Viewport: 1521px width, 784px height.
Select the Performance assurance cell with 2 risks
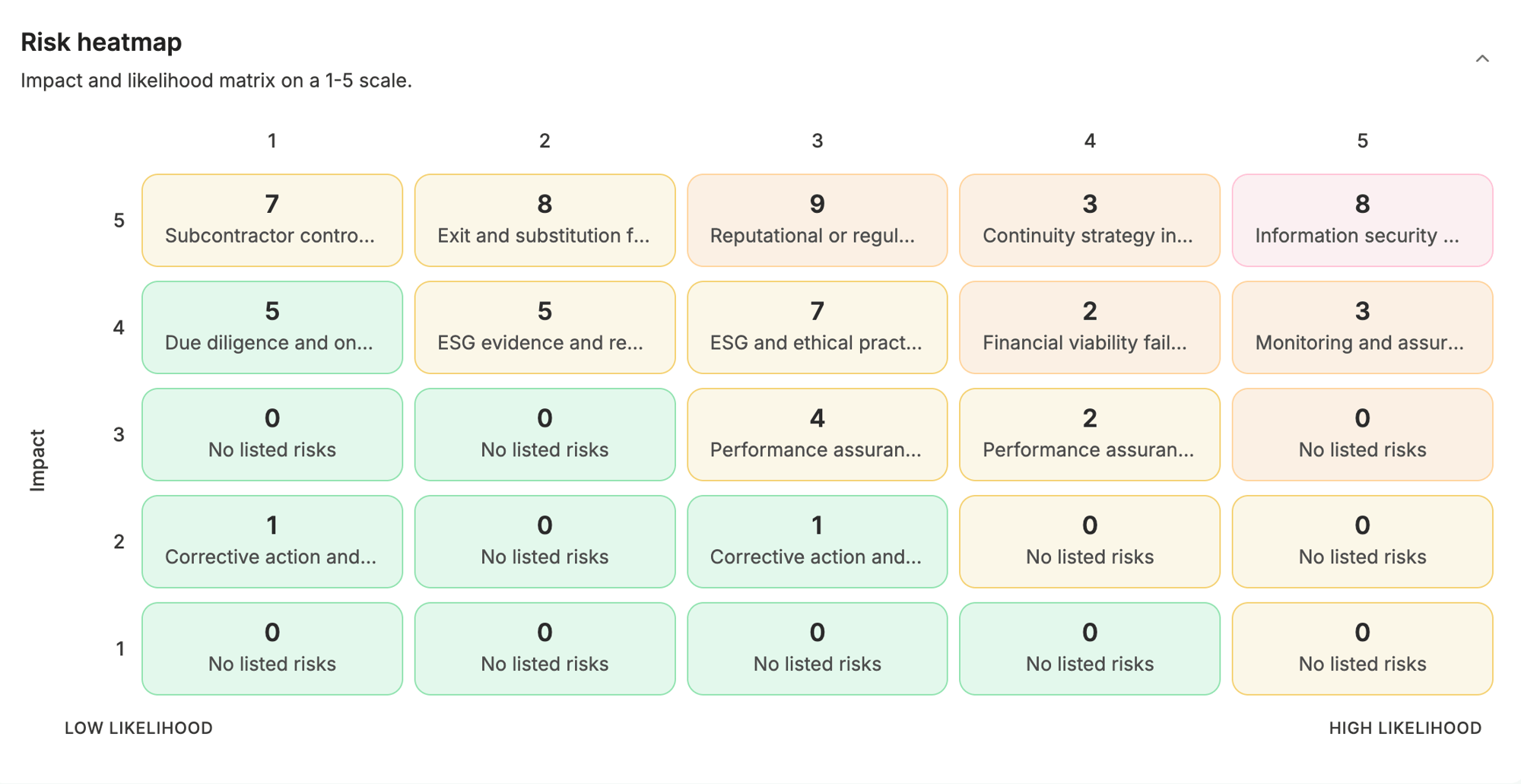[x=1090, y=435]
